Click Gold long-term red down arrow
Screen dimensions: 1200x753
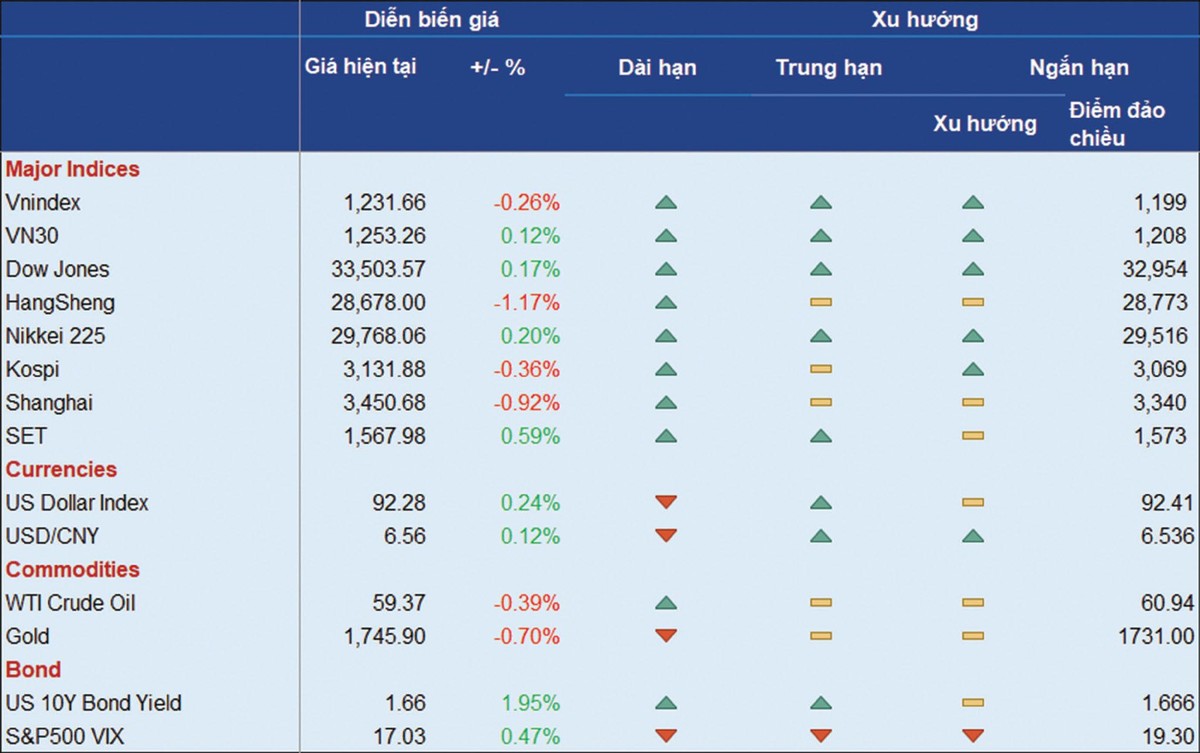666,636
